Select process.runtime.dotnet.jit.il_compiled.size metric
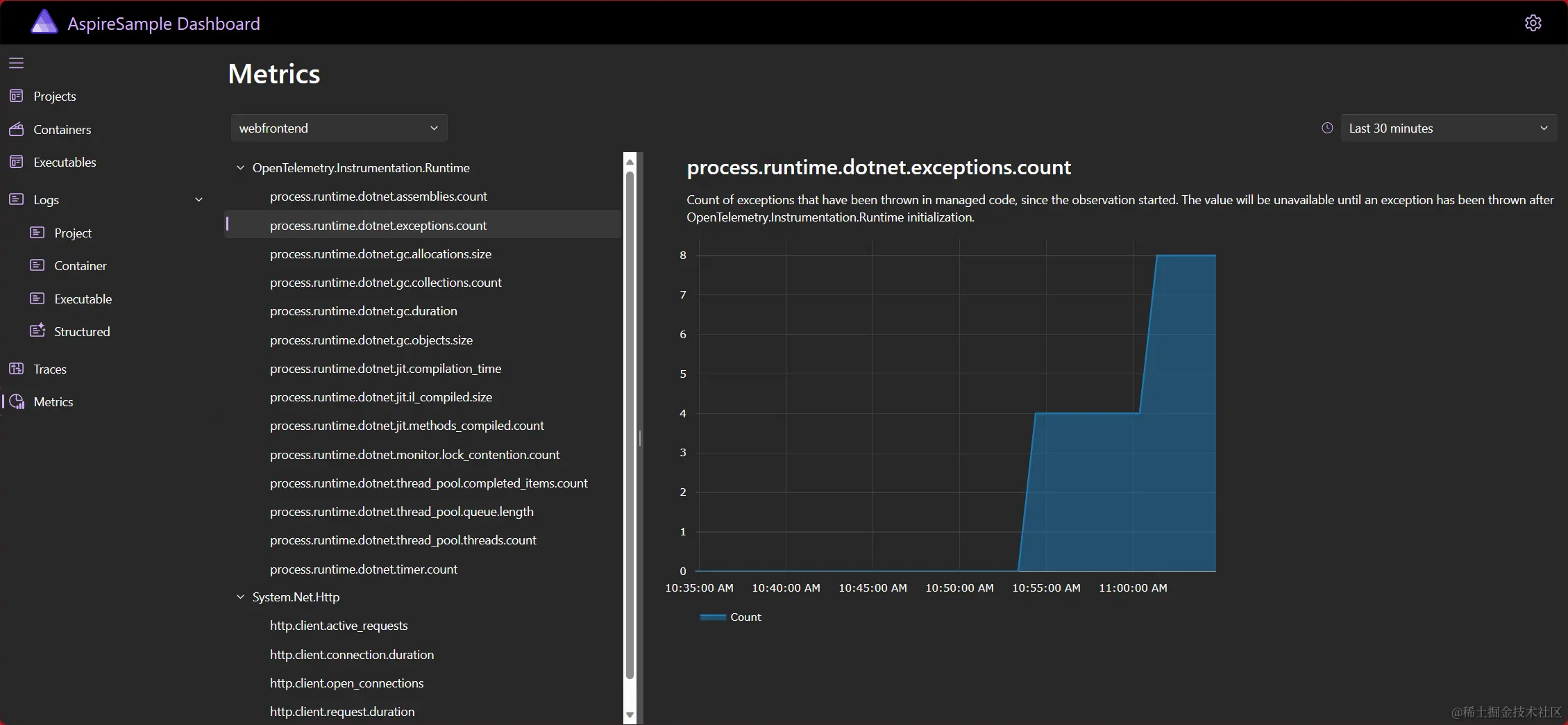 (x=381, y=397)
